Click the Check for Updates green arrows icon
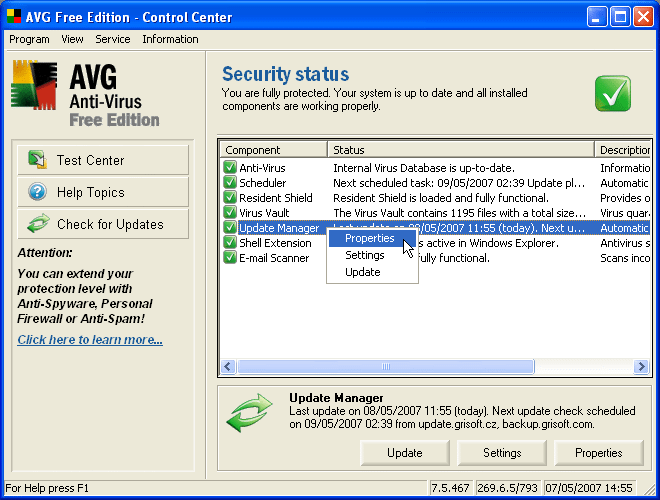660x500 pixels. [x=38, y=223]
